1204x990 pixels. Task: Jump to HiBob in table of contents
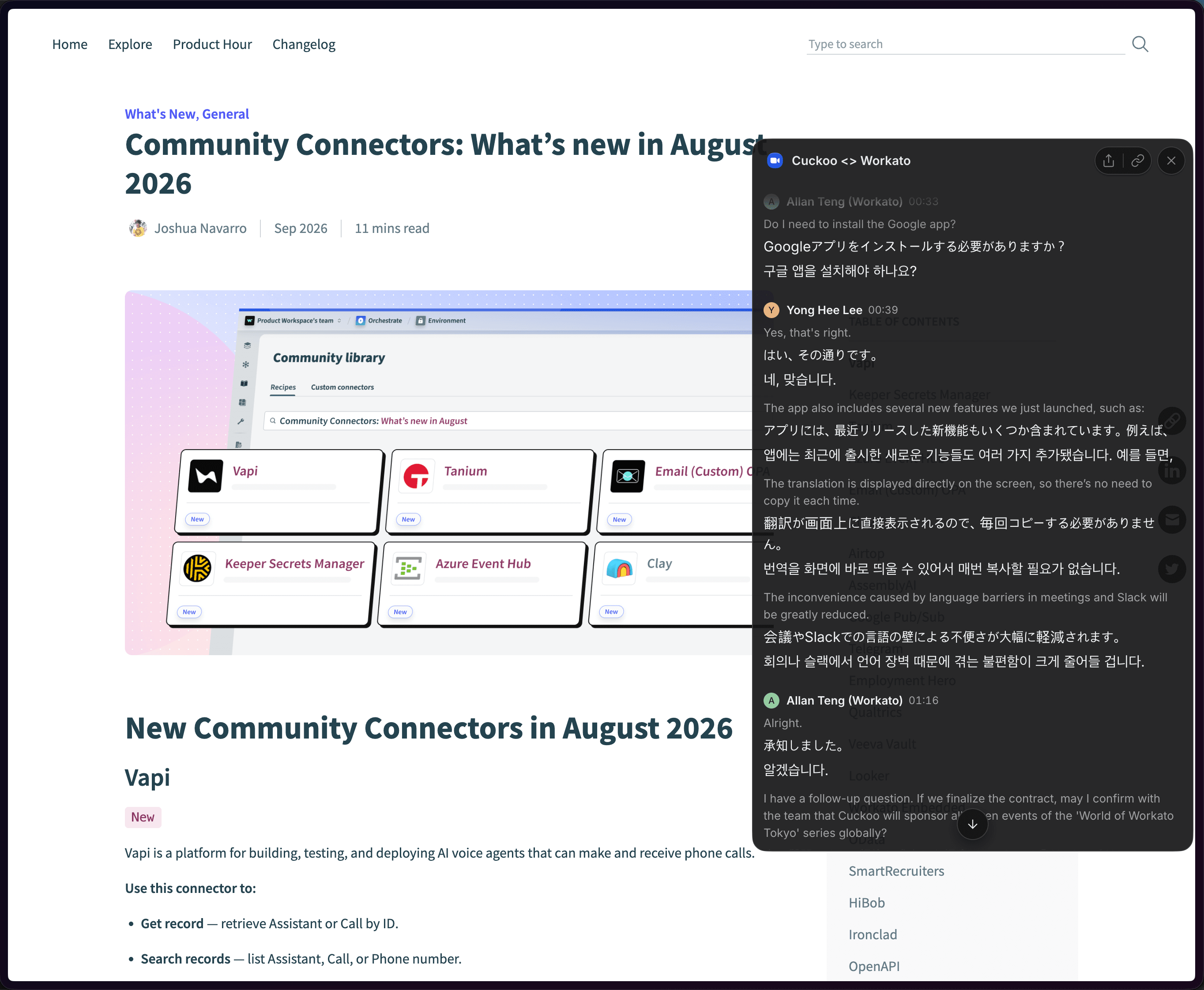coord(866,903)
